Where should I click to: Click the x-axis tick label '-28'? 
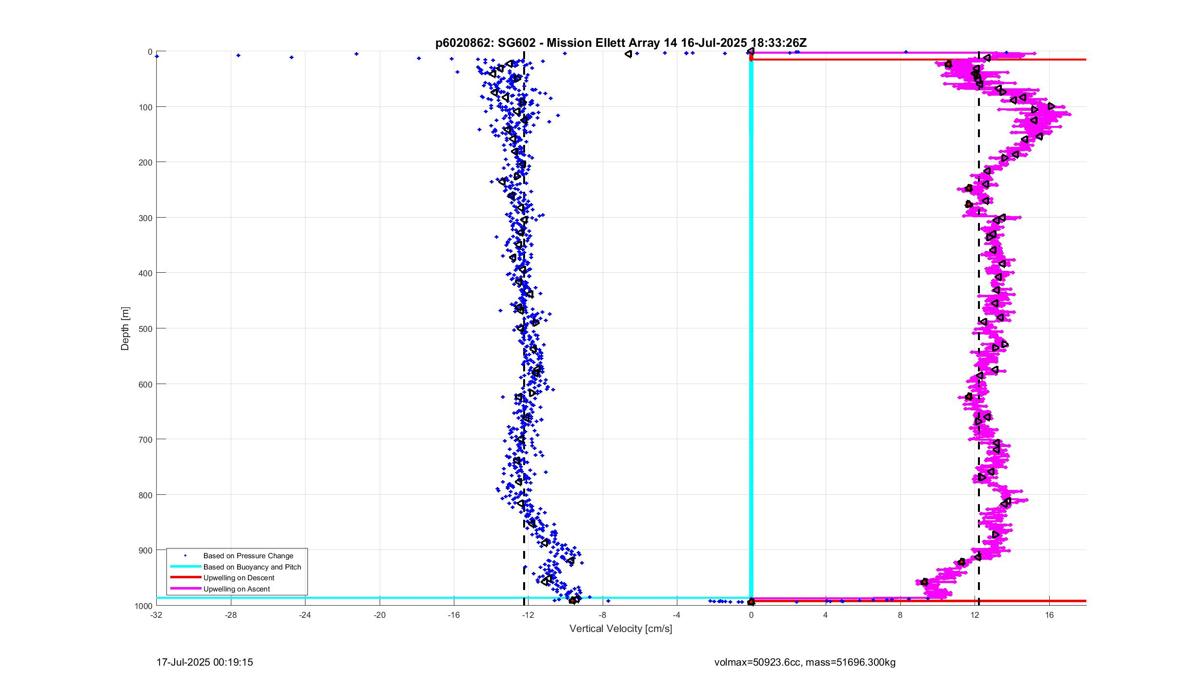point(231,614)
